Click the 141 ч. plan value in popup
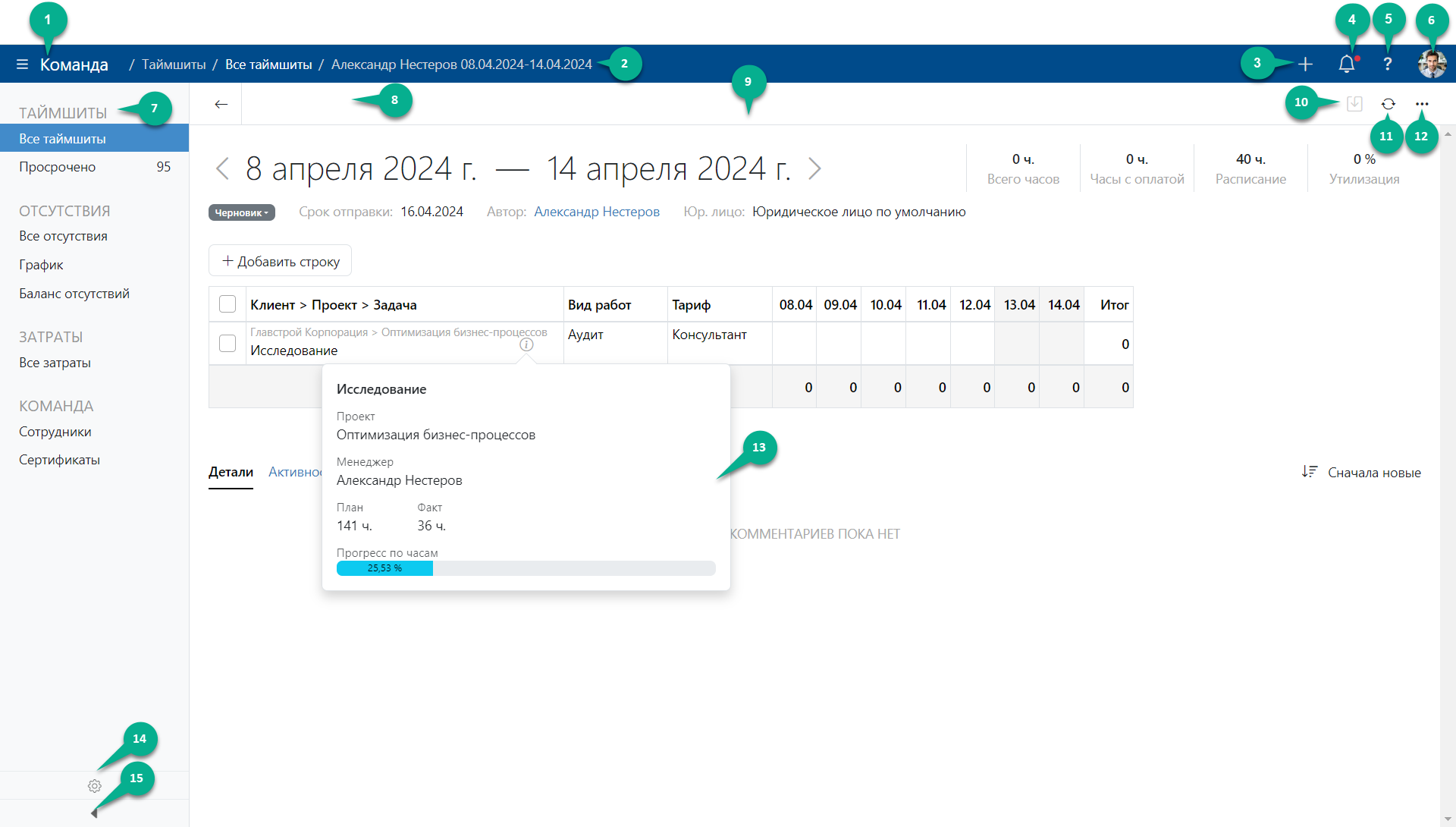 (354, 526)
